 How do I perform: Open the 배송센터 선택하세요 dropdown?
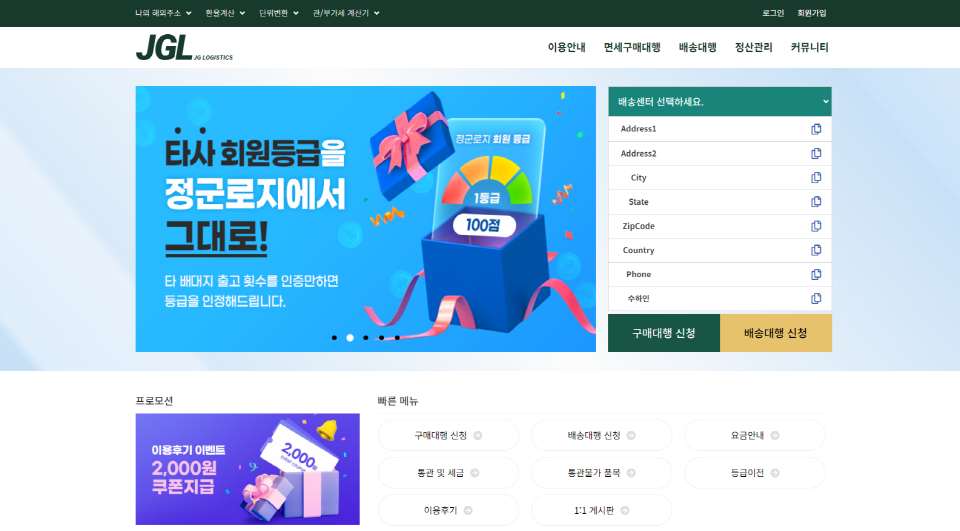719,102
